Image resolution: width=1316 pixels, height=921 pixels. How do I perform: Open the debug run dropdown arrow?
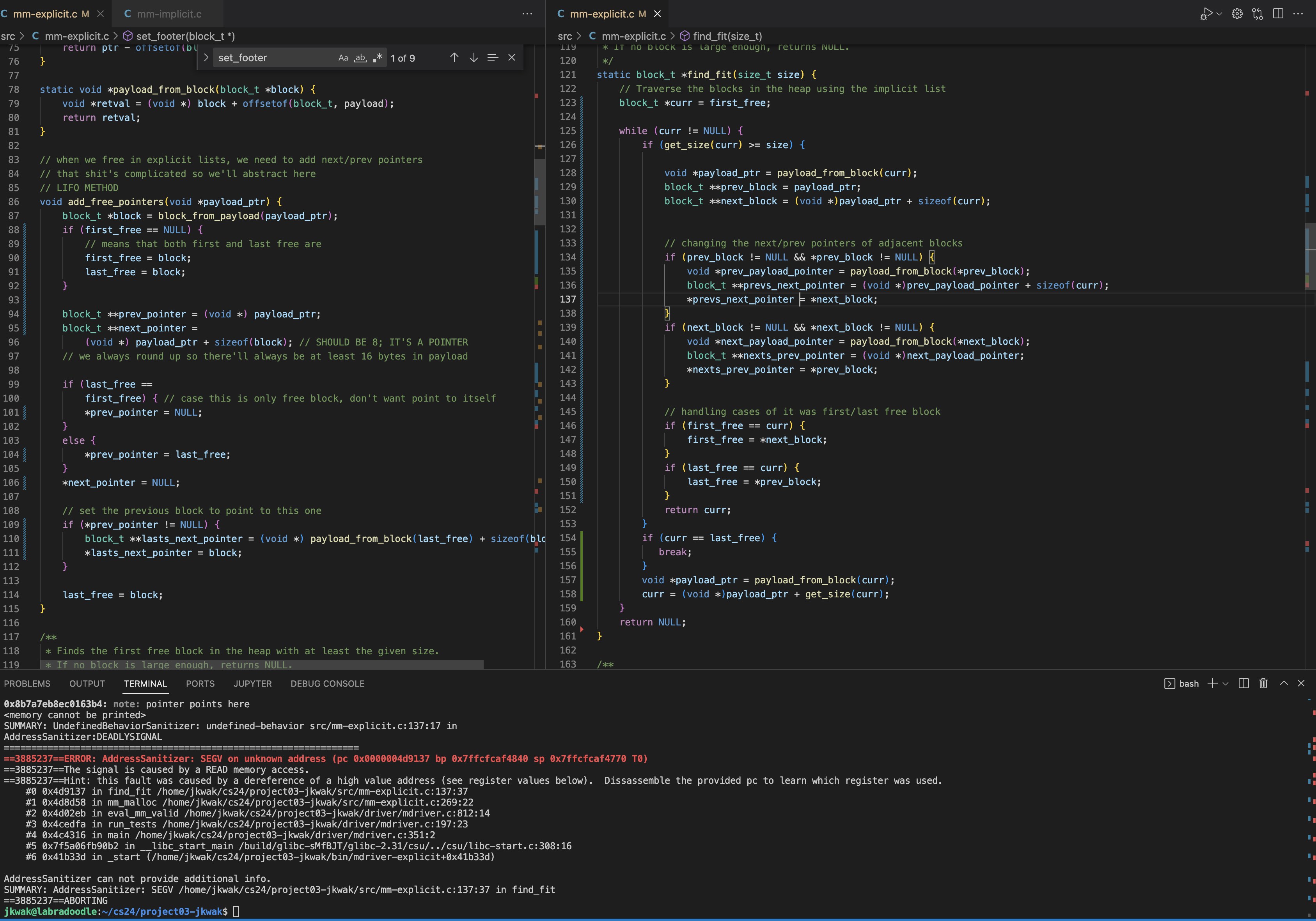click(1219, 14)
